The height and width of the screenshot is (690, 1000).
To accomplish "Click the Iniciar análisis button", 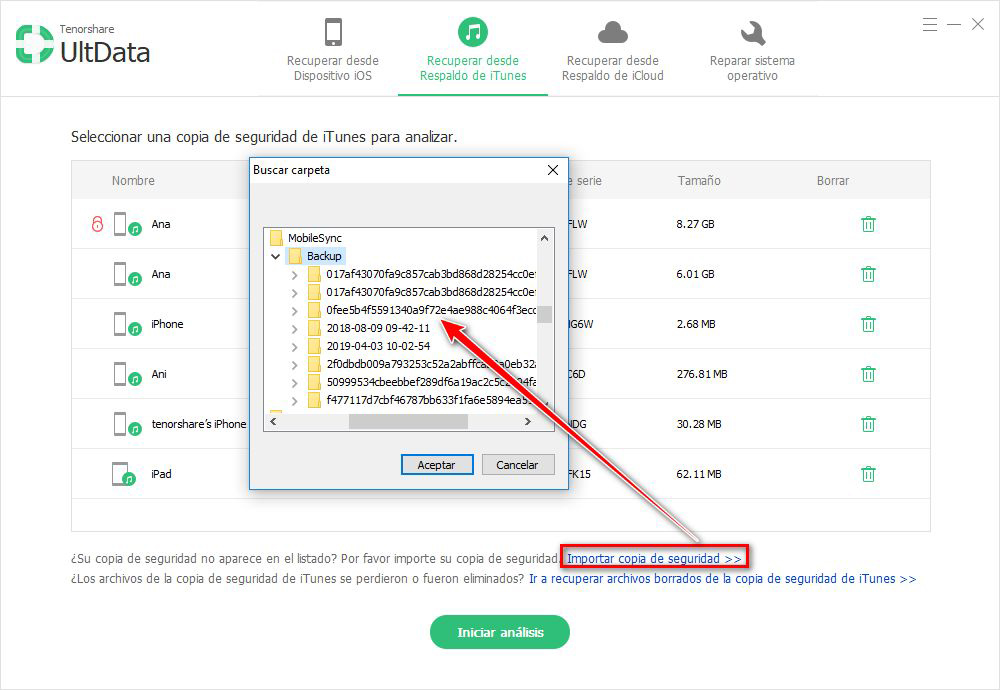I will [500, 632].
